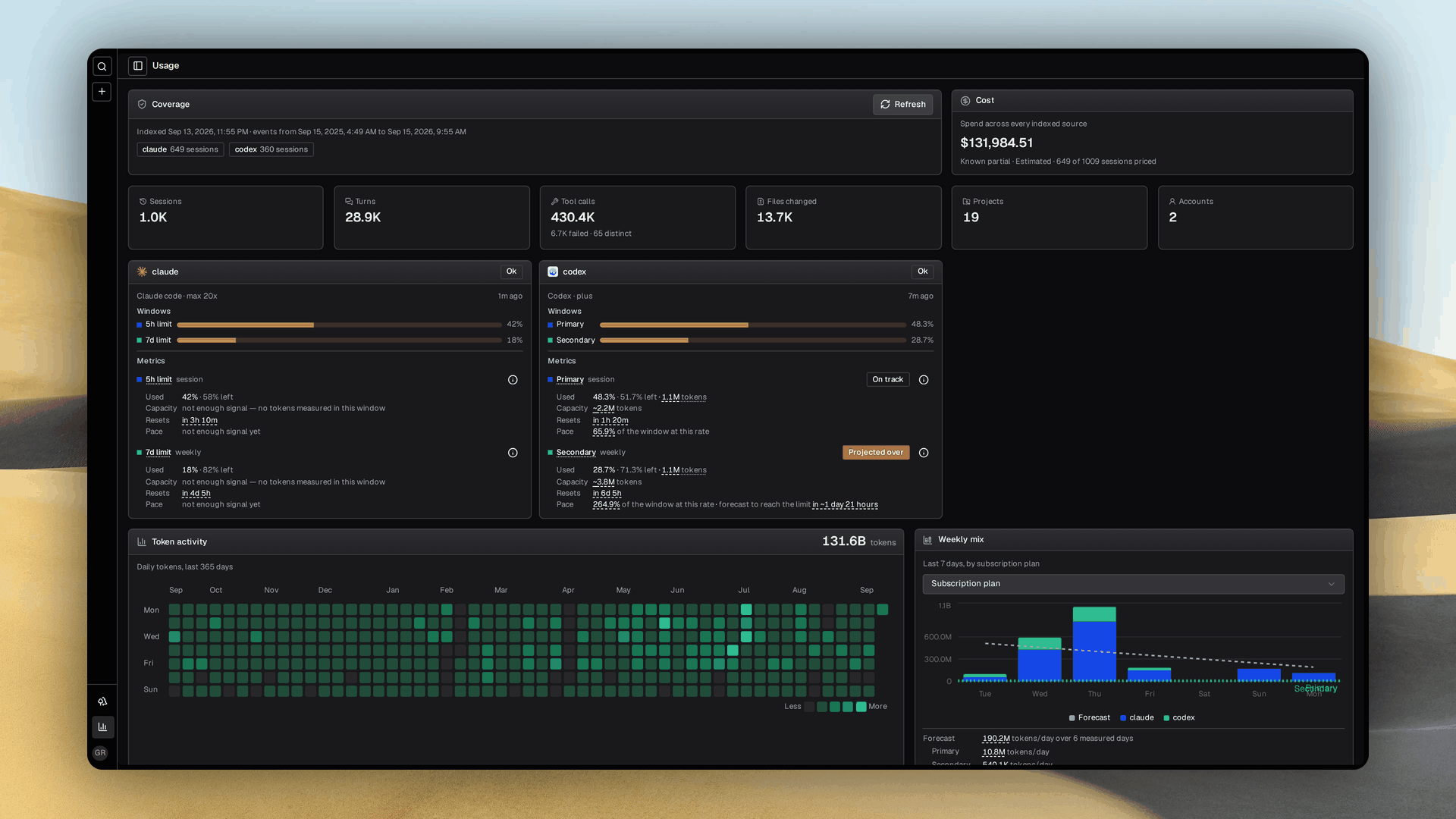Toggle the Forecast legend item
Viewport: 1456px width, 819px height.
(1089, 718)
